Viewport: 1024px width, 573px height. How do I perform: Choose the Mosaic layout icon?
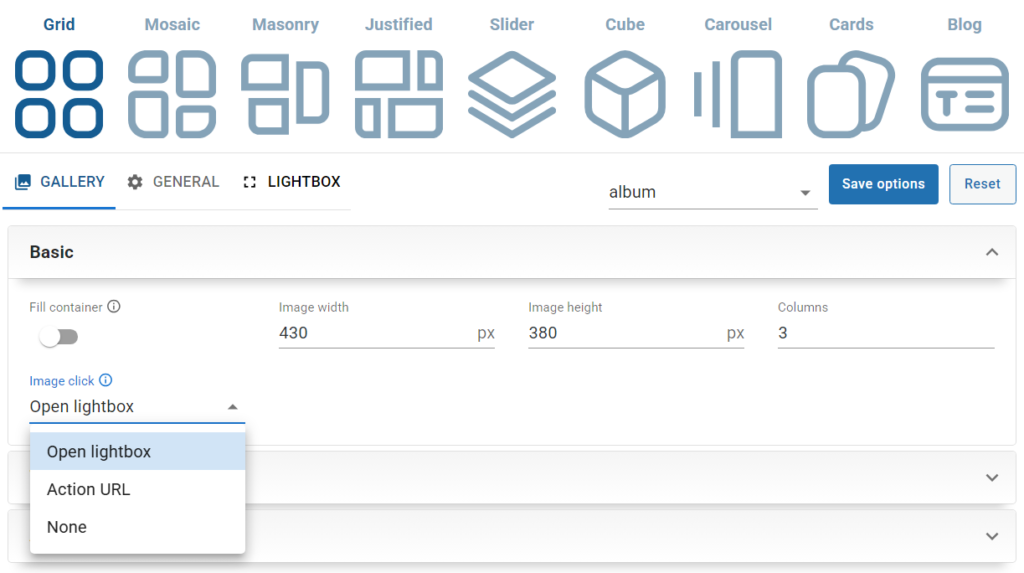click(172, 94)
